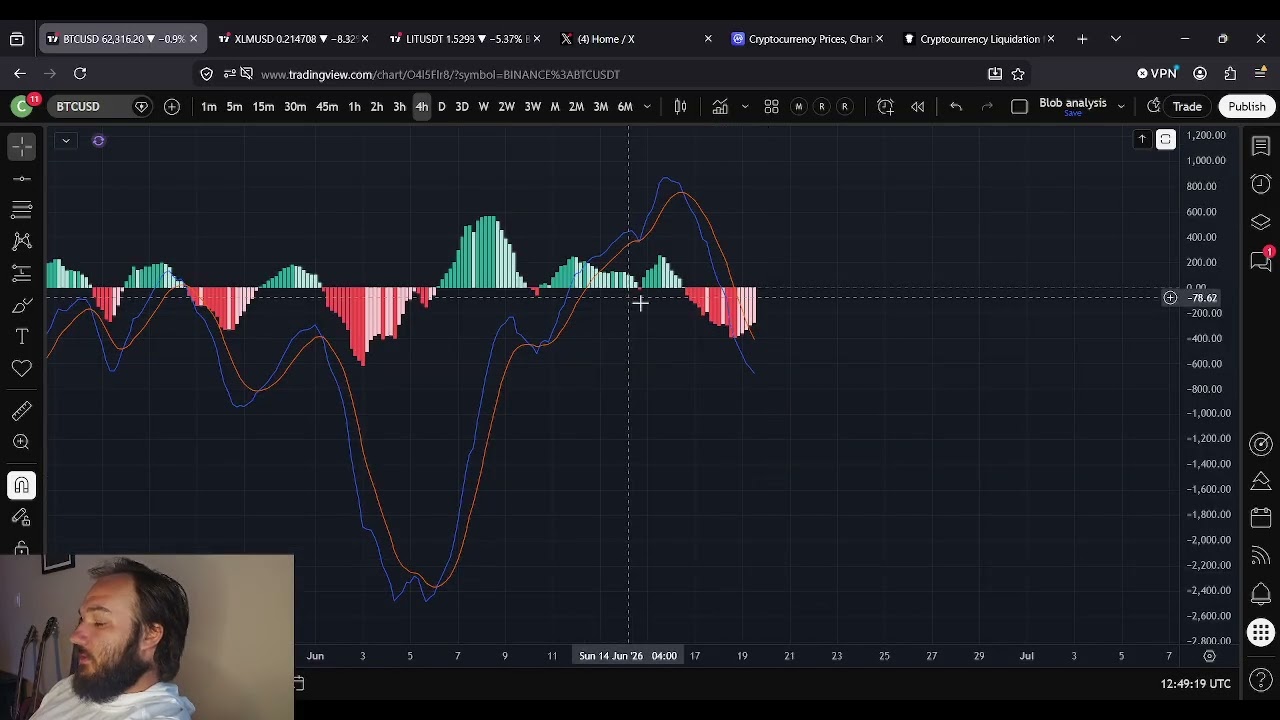Click the second R circled button
This screenshot has height=720, width=1280.
844,106
